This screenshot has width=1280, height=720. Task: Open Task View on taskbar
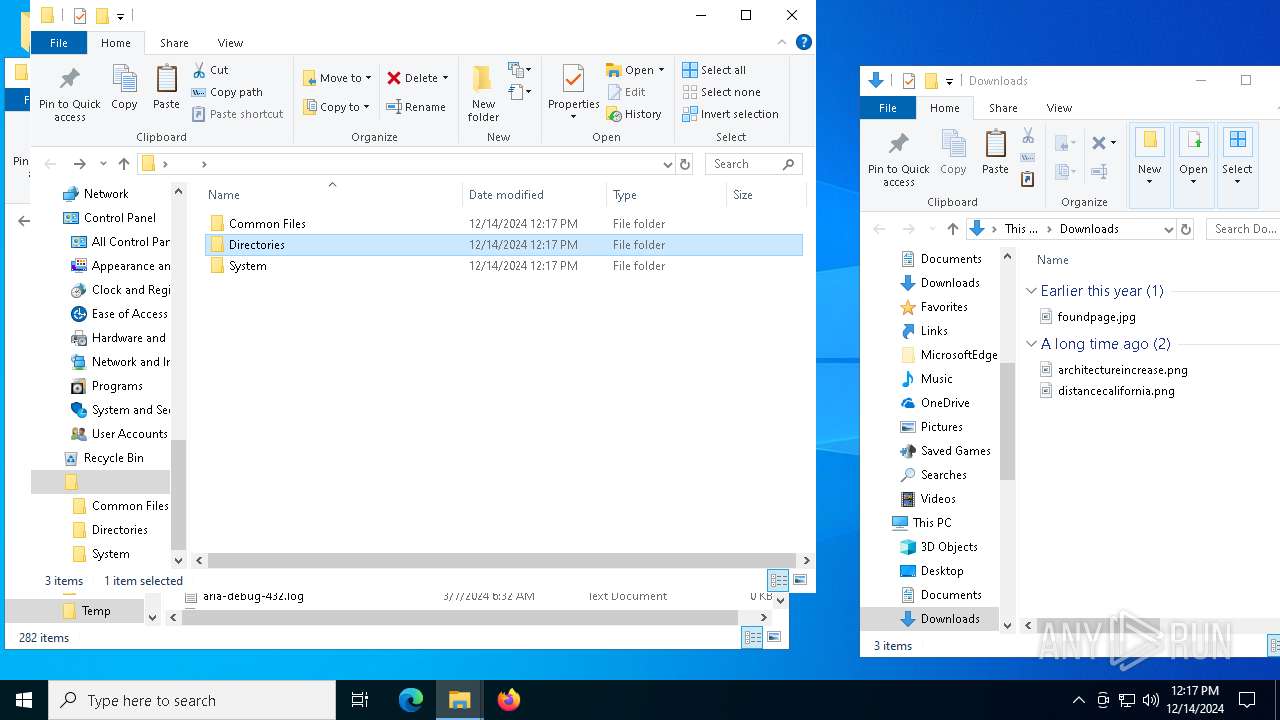coord(360,700)
